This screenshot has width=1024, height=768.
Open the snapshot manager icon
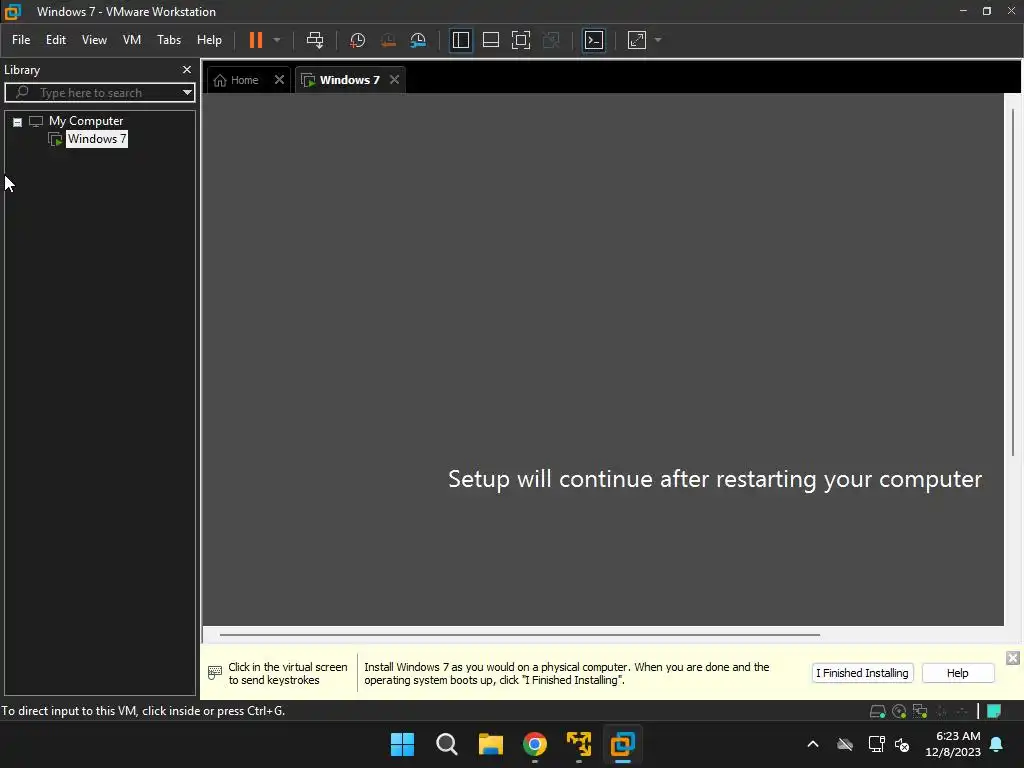(418, 40)
